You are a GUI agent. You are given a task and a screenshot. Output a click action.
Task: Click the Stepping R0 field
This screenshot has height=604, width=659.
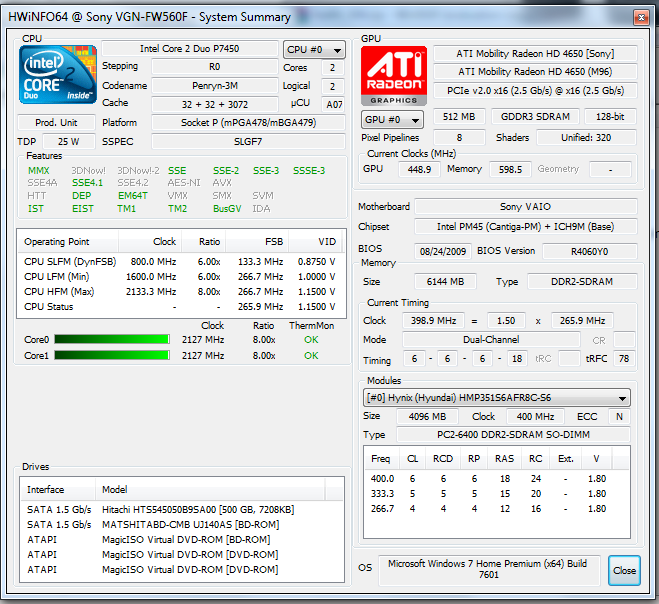coord(215,67)
